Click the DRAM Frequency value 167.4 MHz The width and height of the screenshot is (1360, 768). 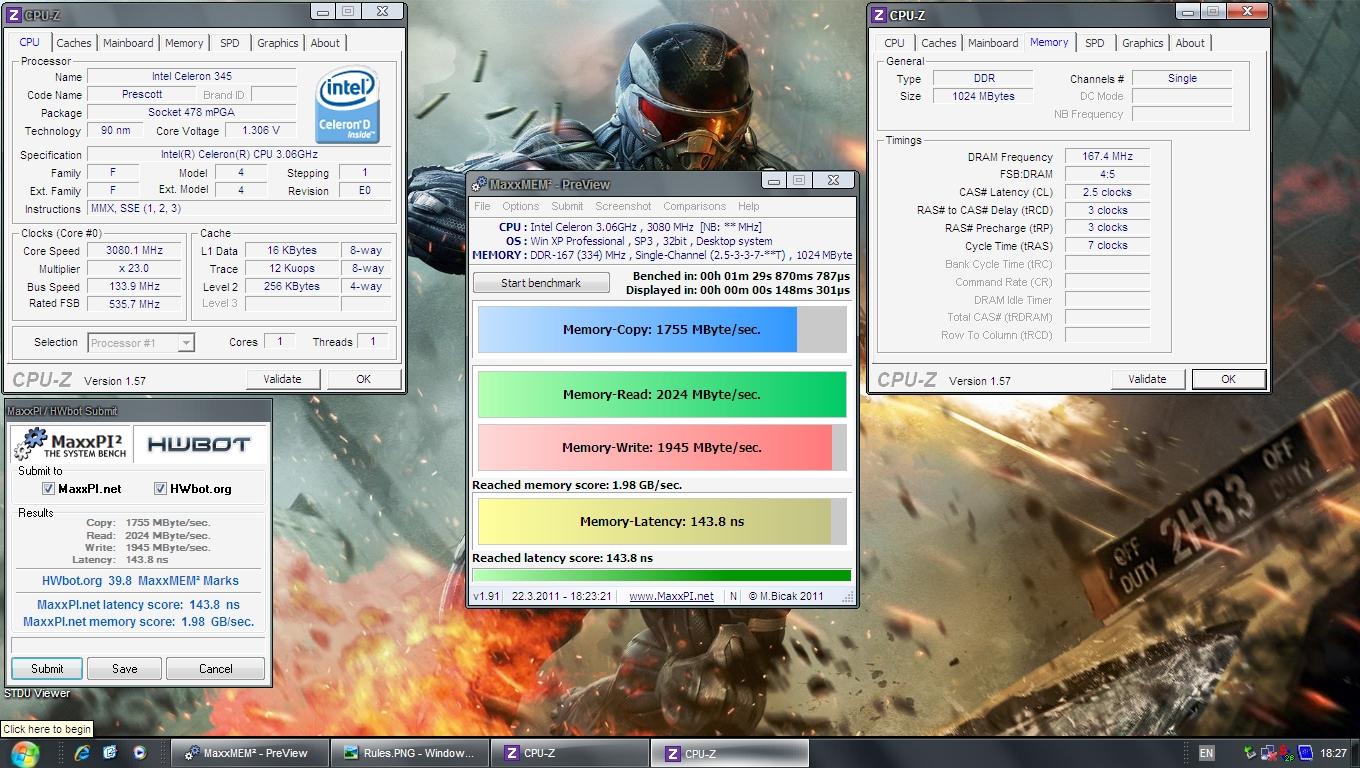pos(1107,157)
